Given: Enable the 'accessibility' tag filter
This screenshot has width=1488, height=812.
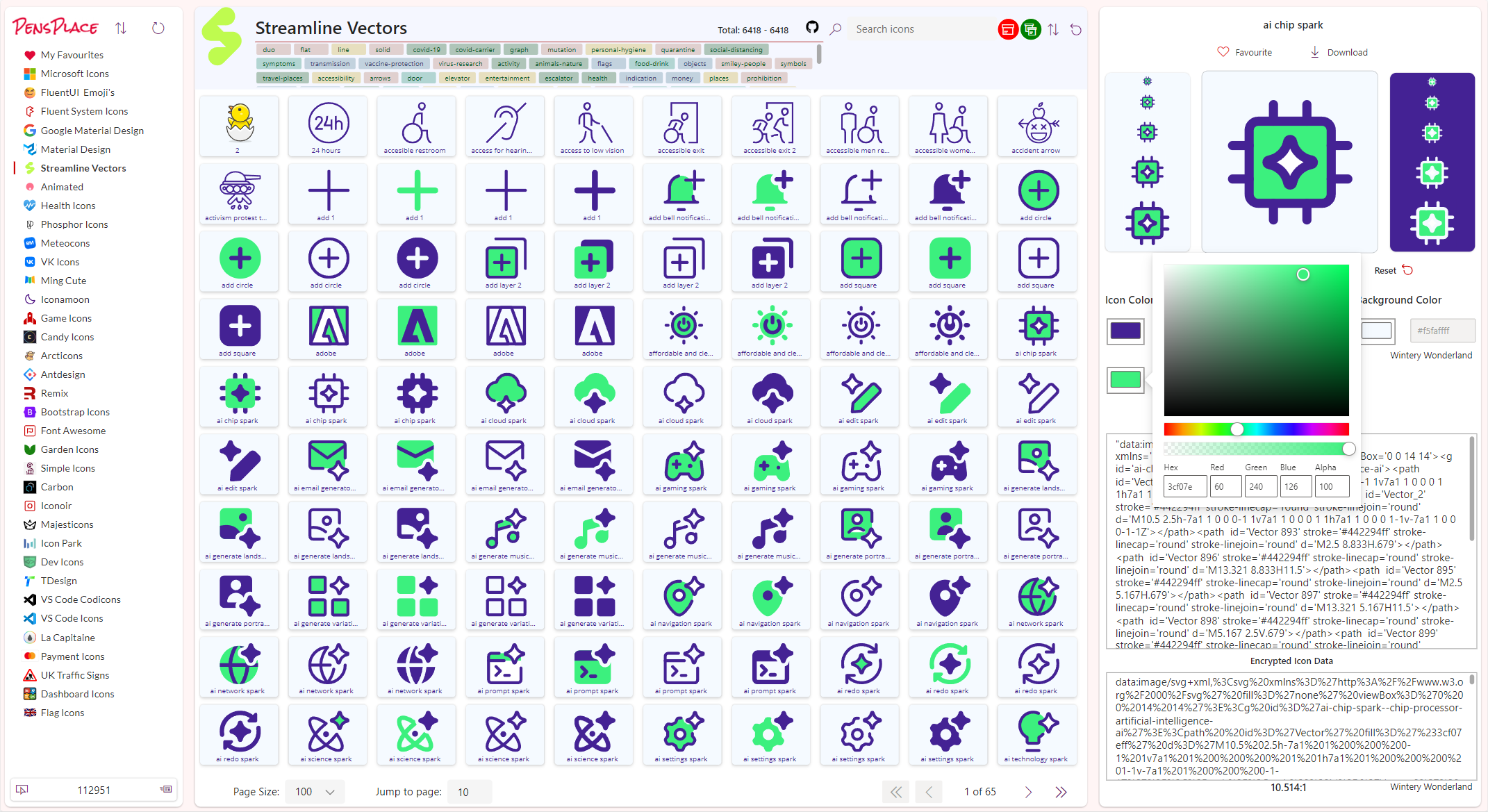Looking at the screenshot, I should pyautogui.click(x=336, y=78).
